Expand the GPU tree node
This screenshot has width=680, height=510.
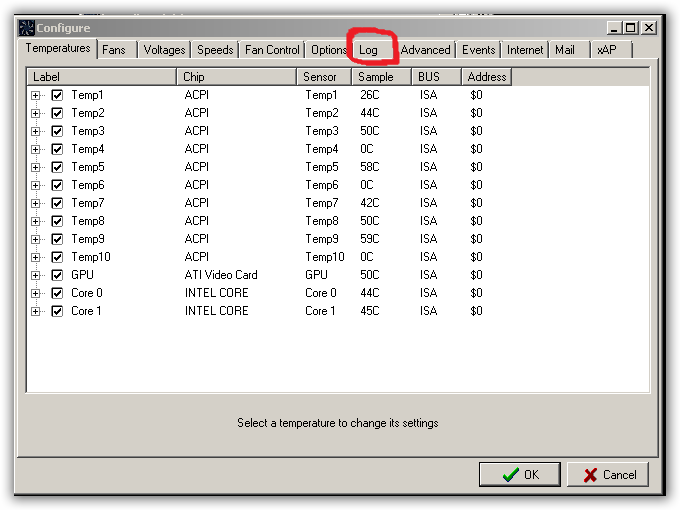click(36, 275)
